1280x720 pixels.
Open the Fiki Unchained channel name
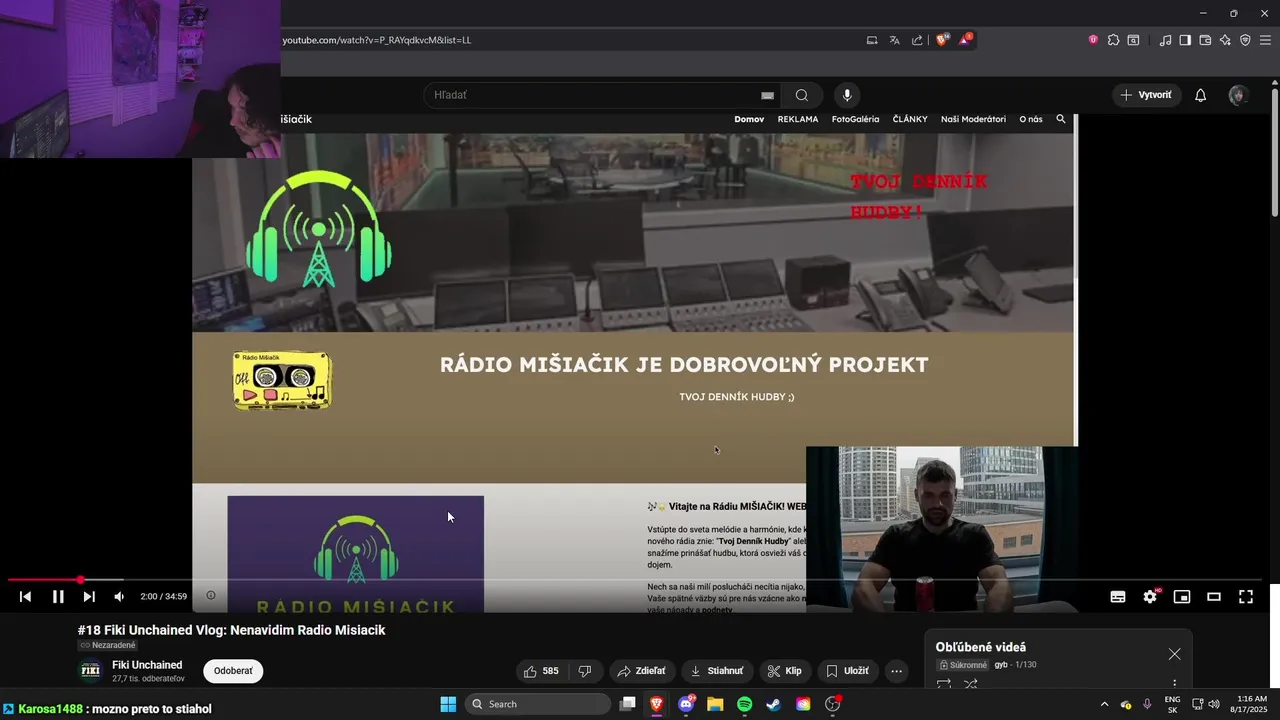point(147,665)
